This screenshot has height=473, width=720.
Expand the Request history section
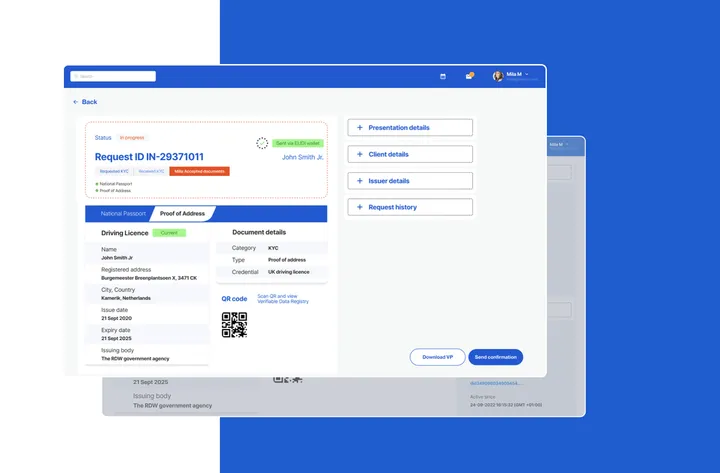[x=410, y=207]
